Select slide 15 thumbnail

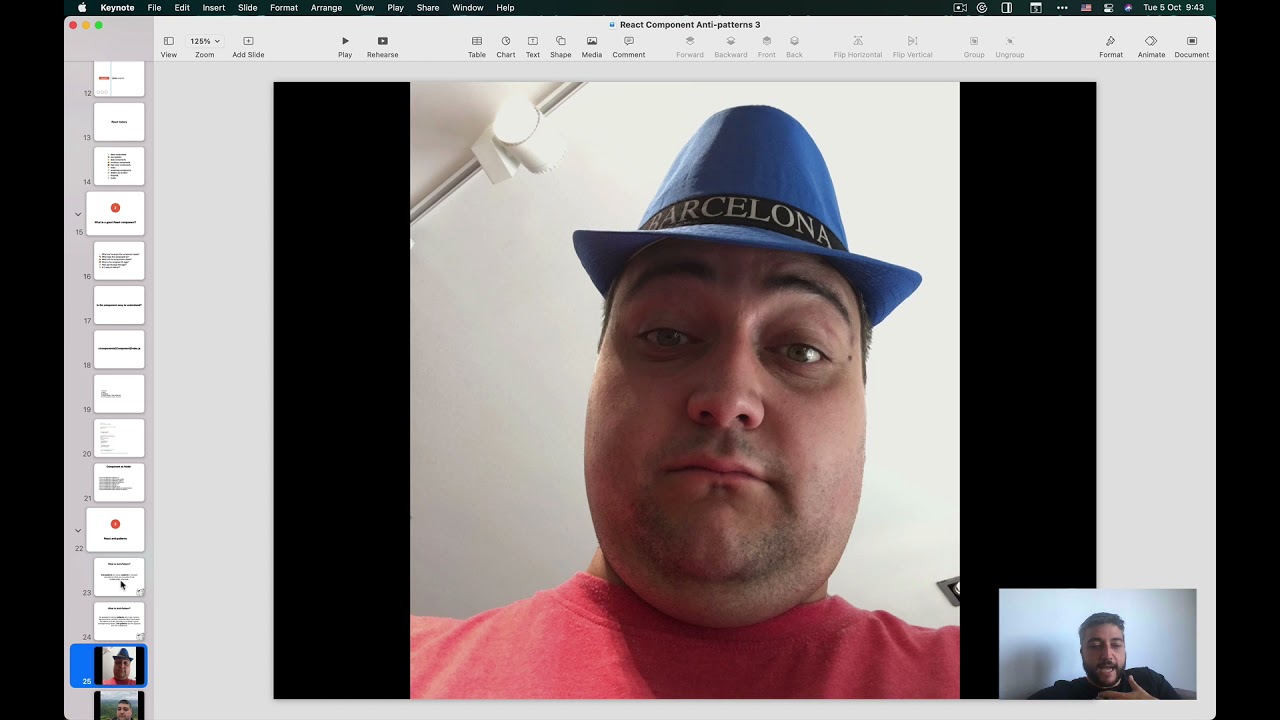point(115,214)
